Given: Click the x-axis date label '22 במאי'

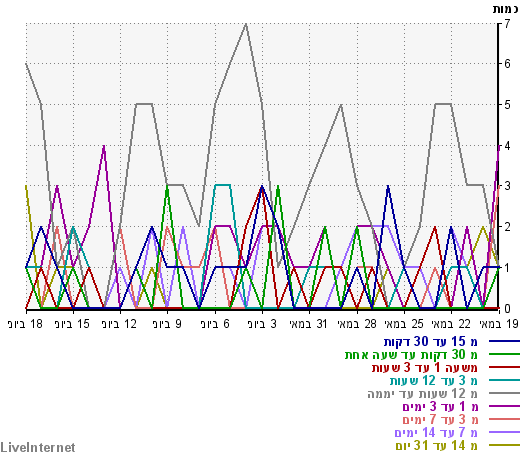Looking at the screenshot, I should click(x=451, y=324).
